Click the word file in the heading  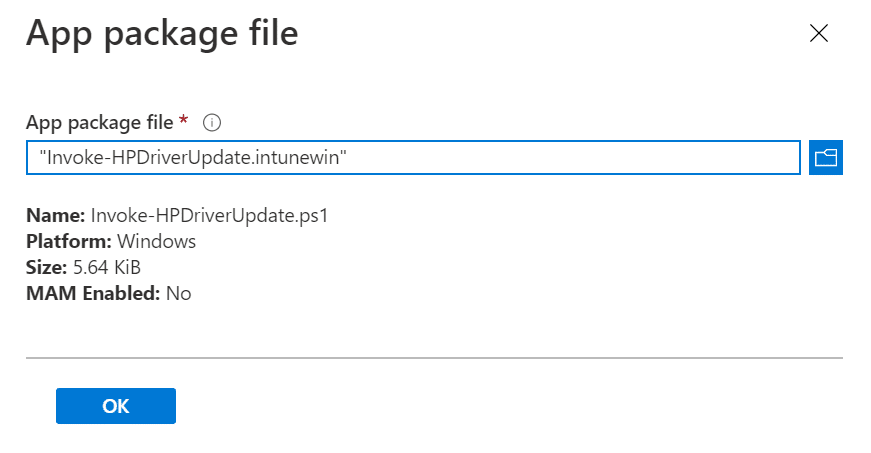coord(273,33)
